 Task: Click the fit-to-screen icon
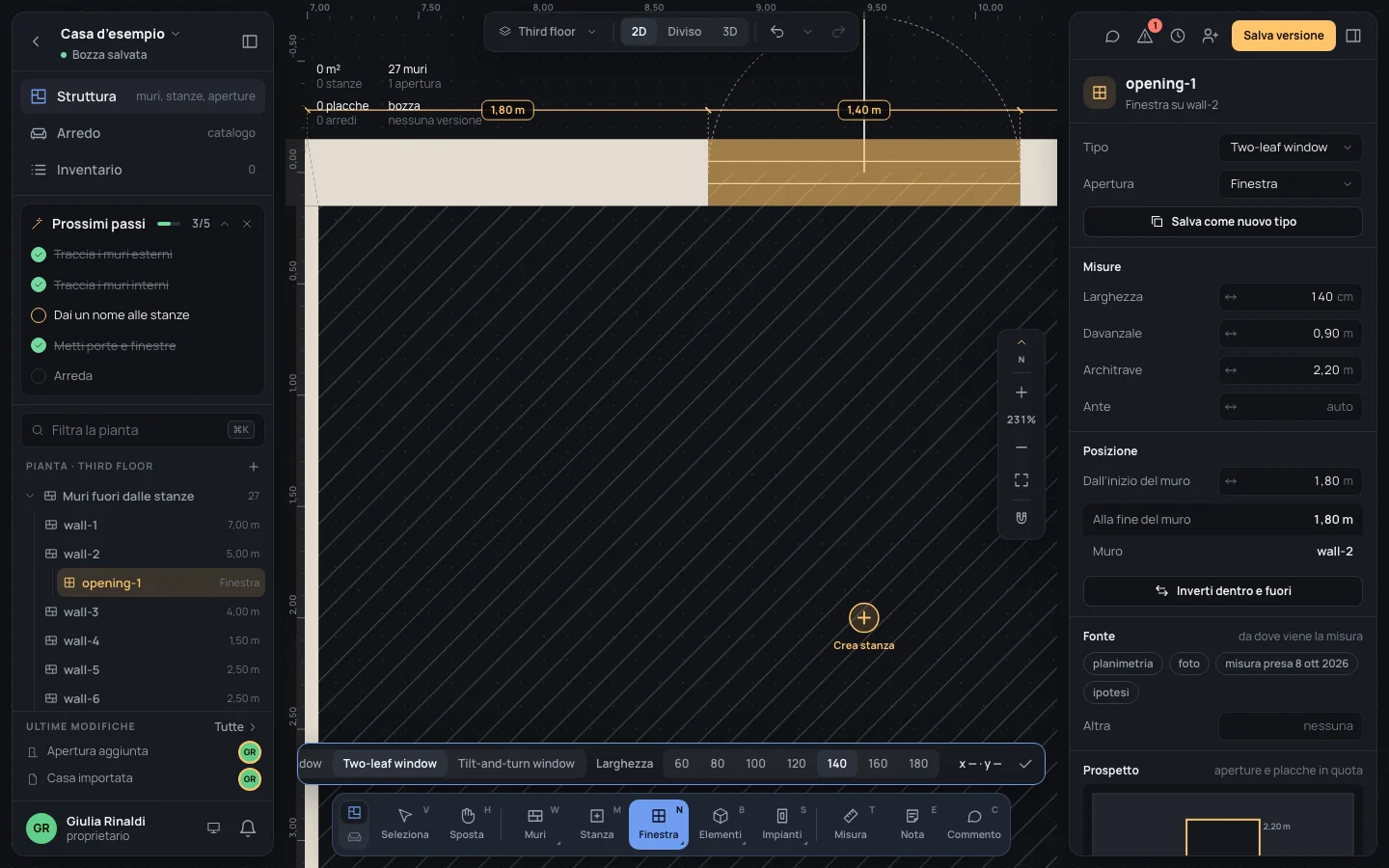1021,480
